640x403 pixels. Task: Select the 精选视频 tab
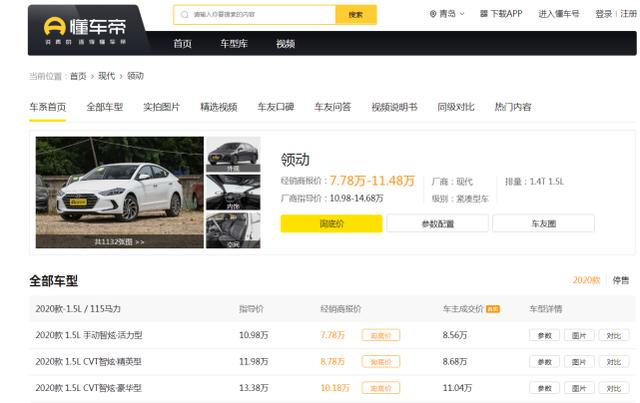[x=219, y=107]
